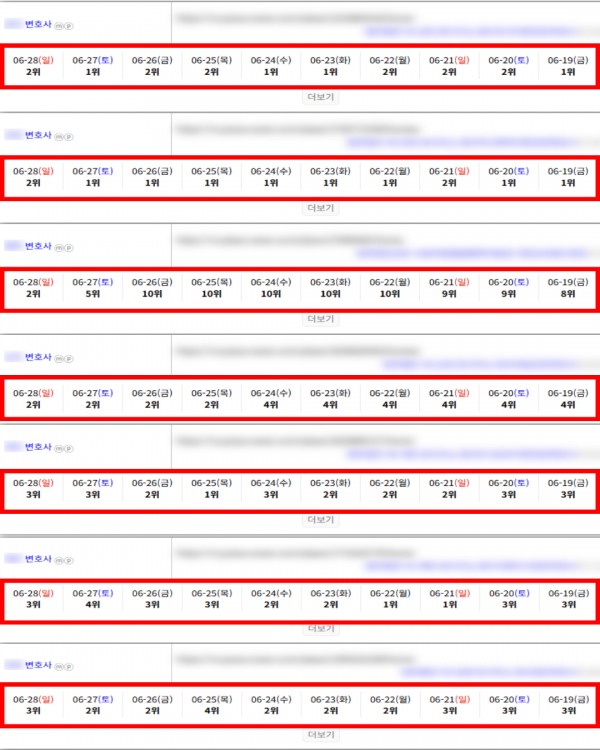Click the circled P icon above the 06-27 4위 row
The image size is (600, 750).
(69, 560)
